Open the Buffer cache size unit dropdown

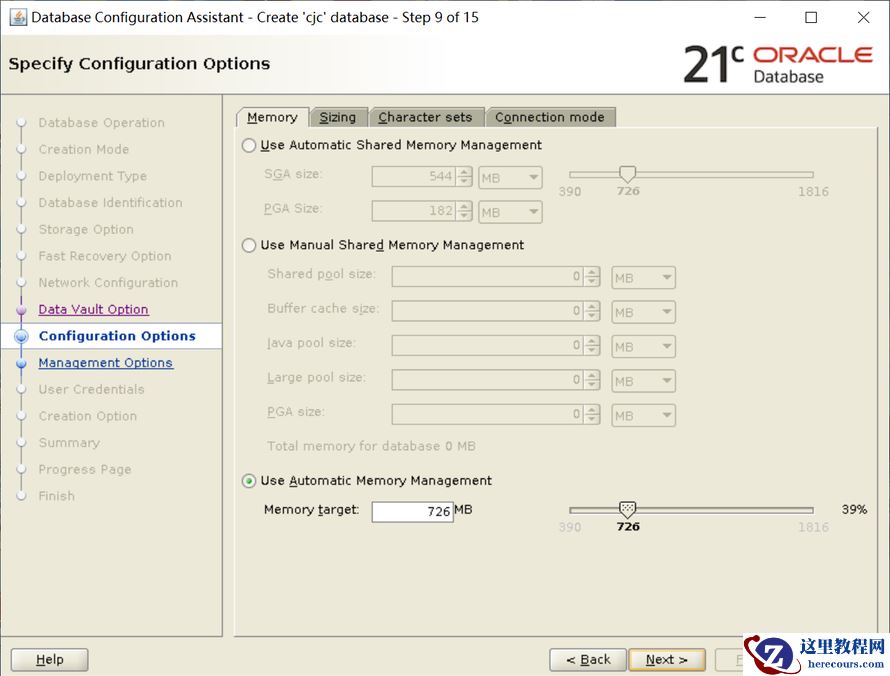click(x=644, y=312)
